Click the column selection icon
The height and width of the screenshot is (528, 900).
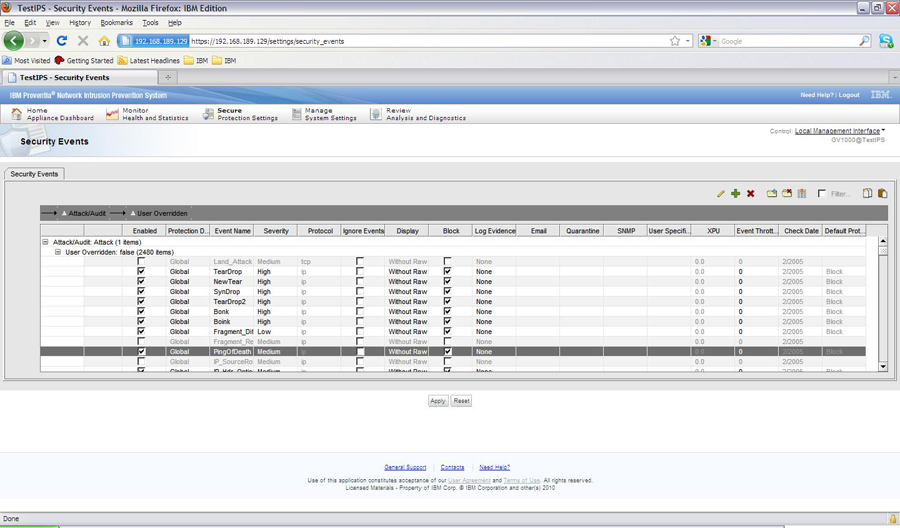(802, 193)
